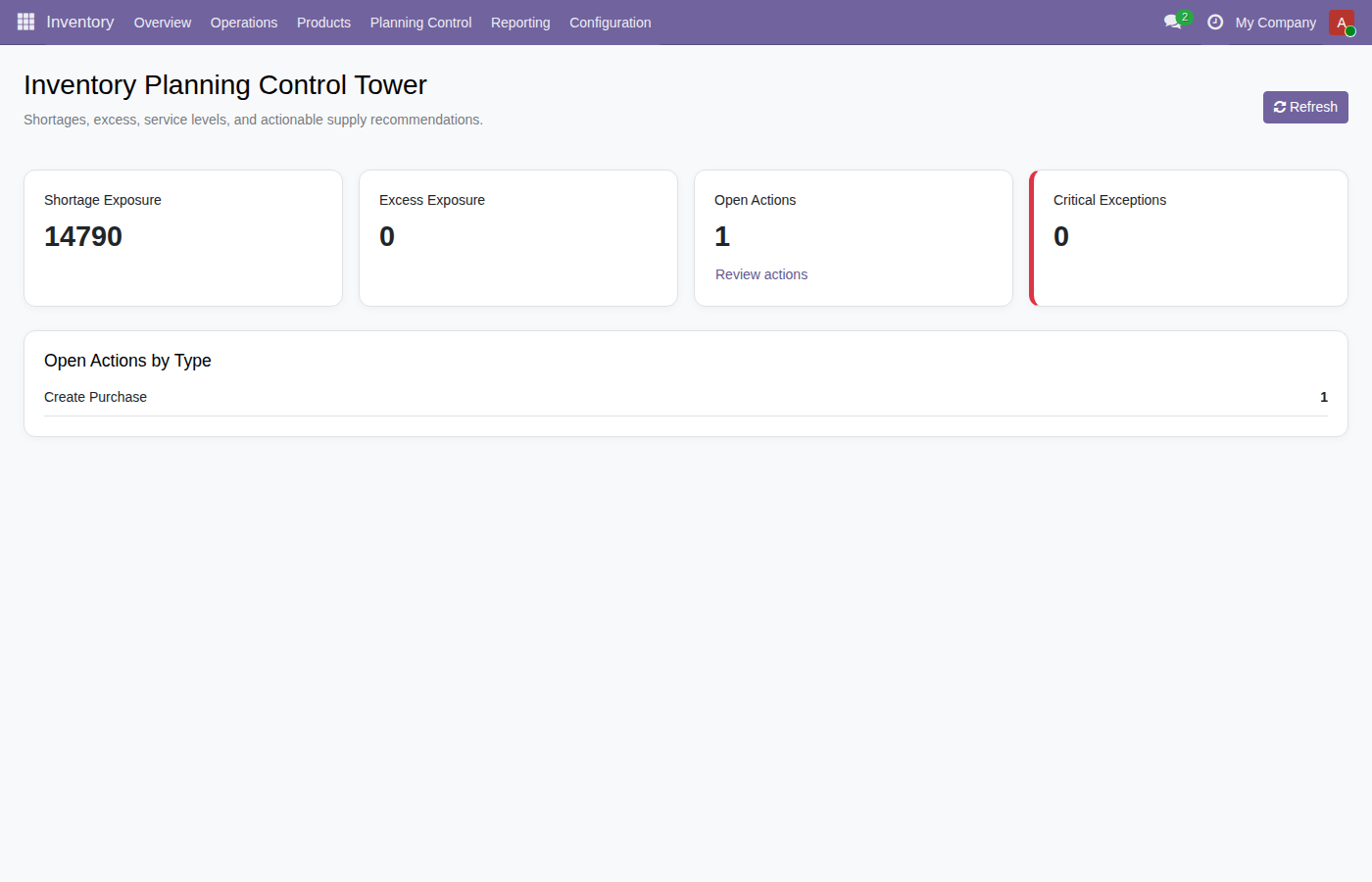The image size is (1372, 882).
Task: Open the Planning Control menu
Action: [x=420, y=23]
